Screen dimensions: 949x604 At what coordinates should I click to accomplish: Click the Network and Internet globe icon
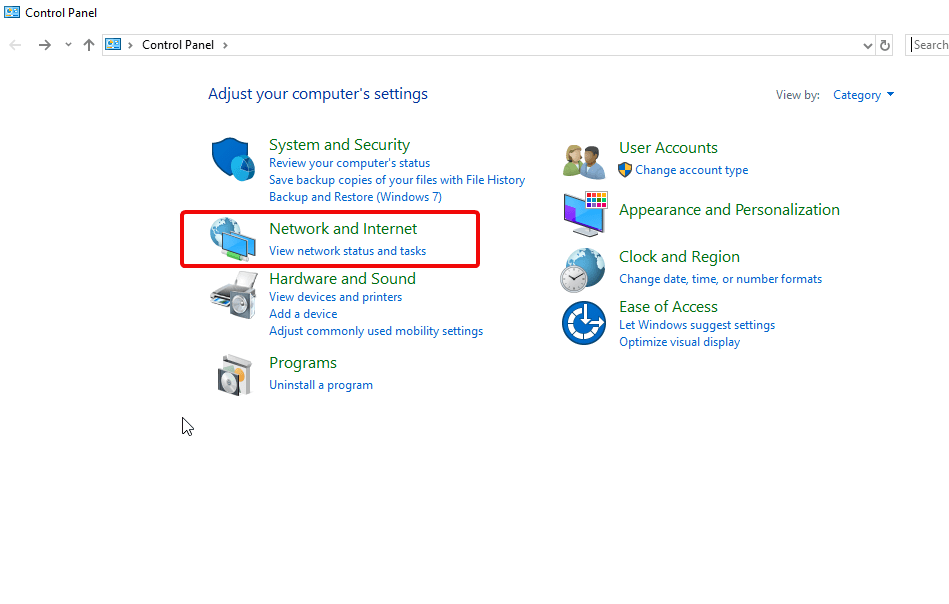coord(233,239)
